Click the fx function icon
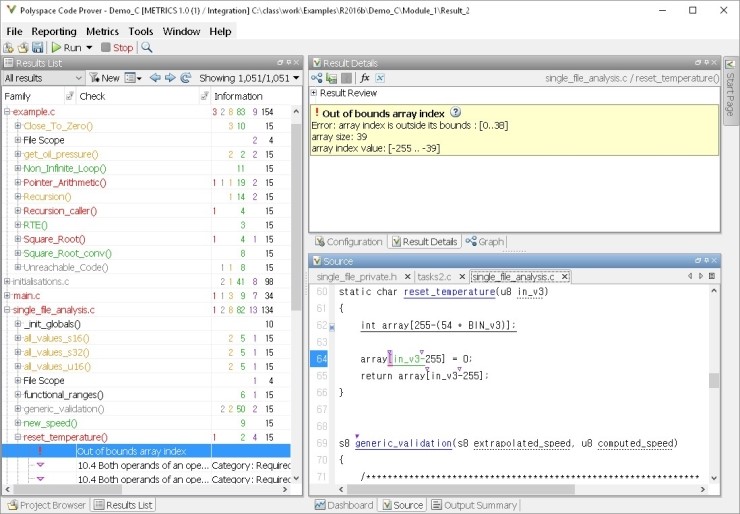This screenshot has width=740, height=514. (x=364, y=78)
